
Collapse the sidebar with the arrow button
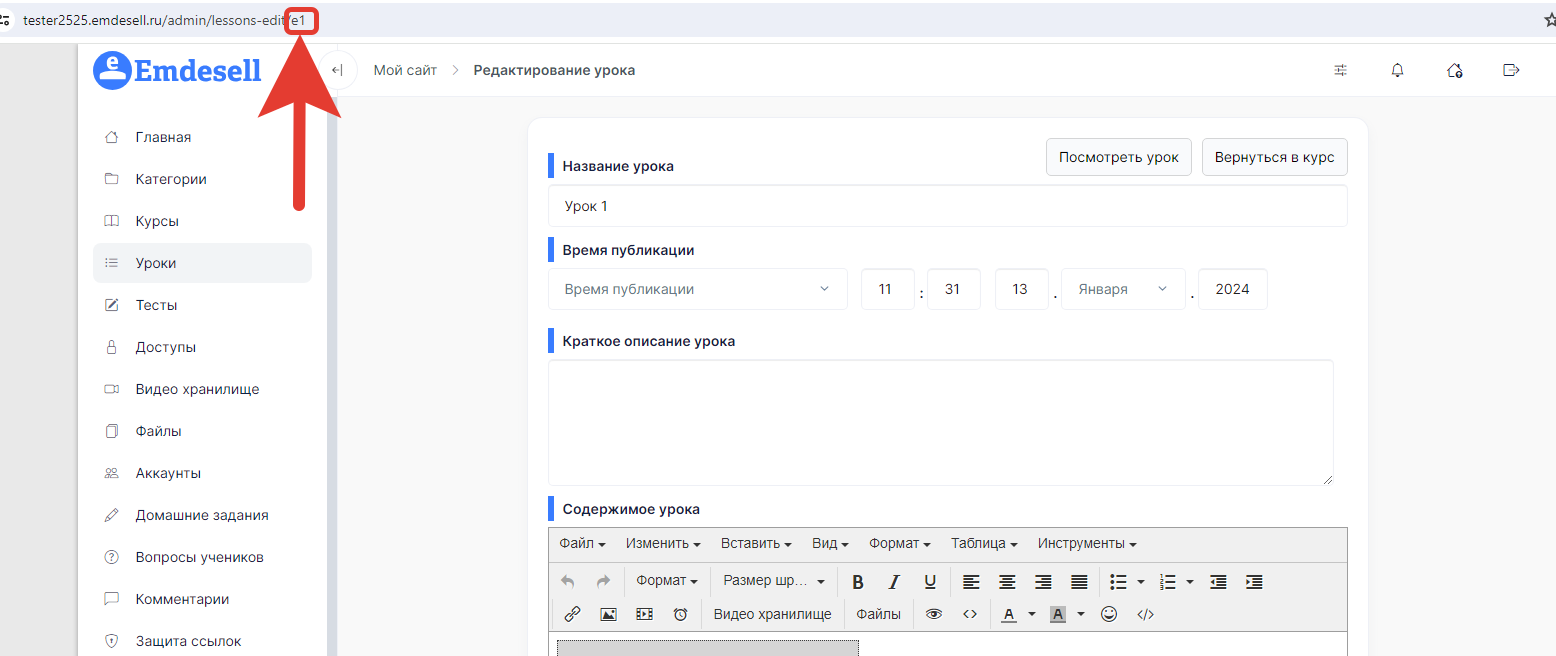(x=338, y=70)
